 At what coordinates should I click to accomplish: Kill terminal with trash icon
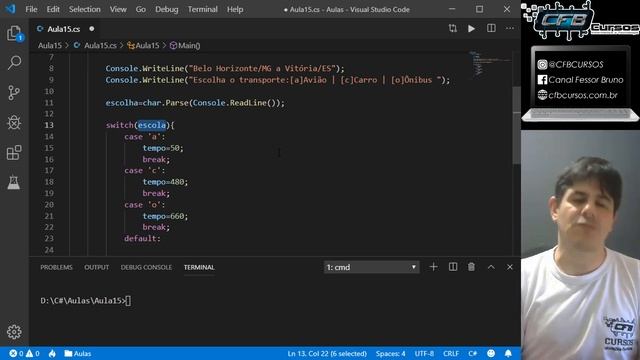[x=471, y=267]
